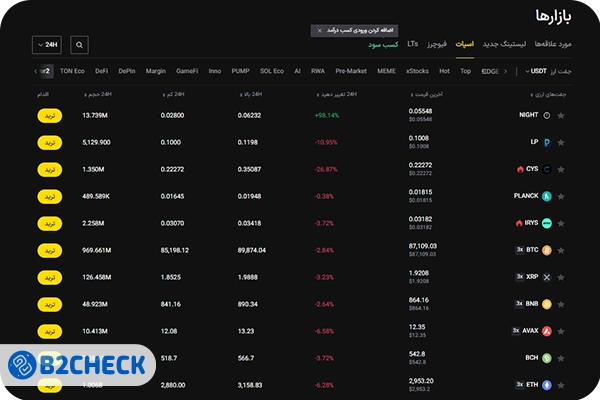Close the earn-income tooltip banner

coord(320,31)
